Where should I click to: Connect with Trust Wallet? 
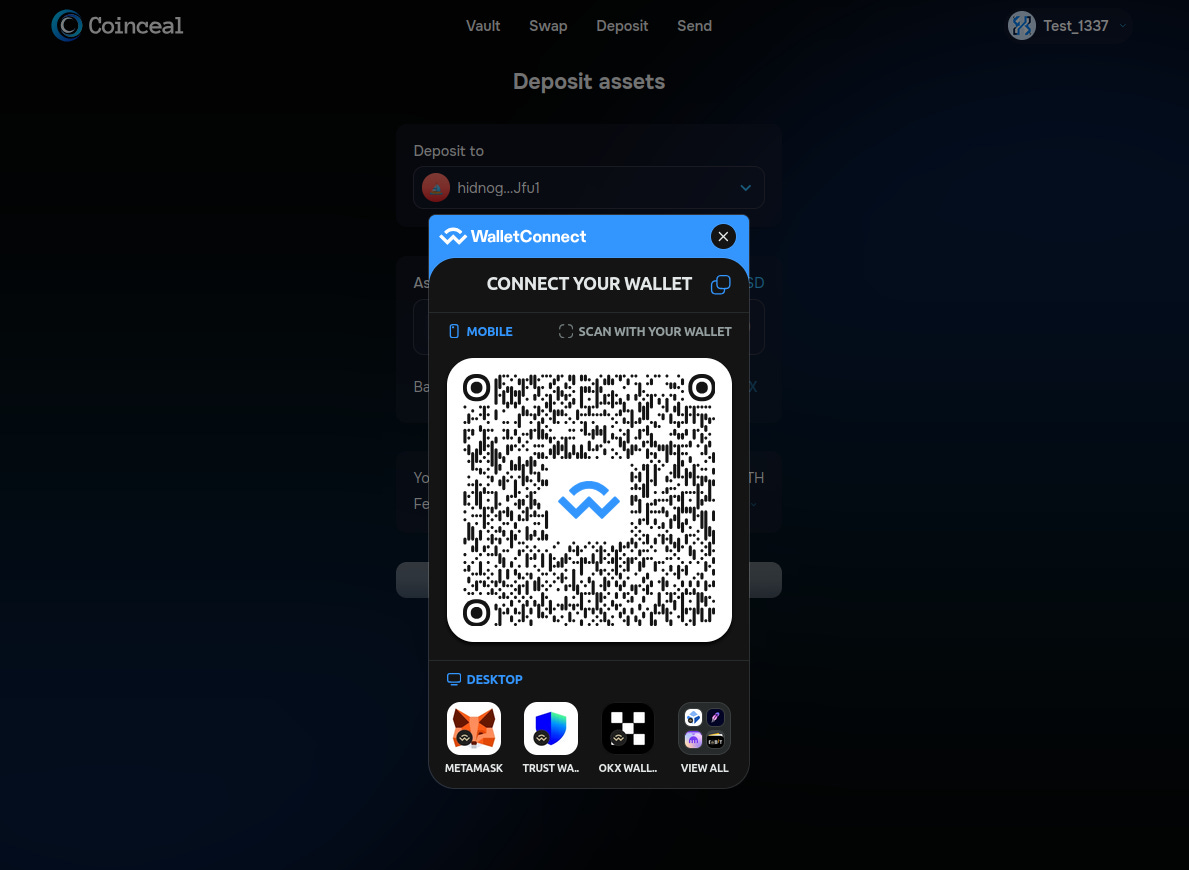pyautogui.click(x=551, y=737)
